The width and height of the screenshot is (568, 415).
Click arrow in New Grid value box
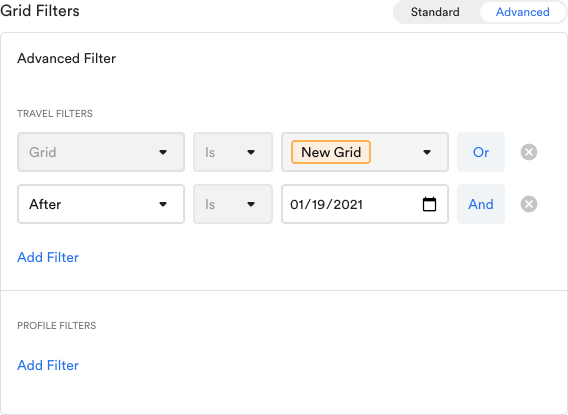427,152
